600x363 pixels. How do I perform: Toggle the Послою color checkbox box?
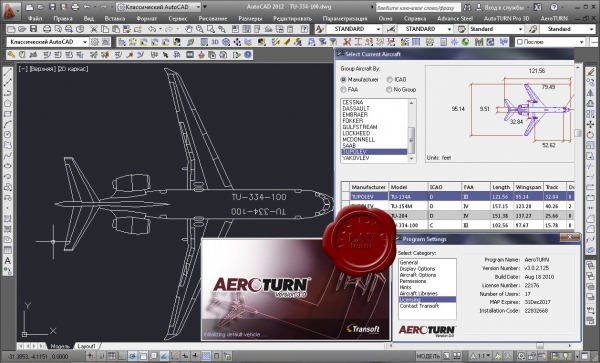click(x=520, y=42)
